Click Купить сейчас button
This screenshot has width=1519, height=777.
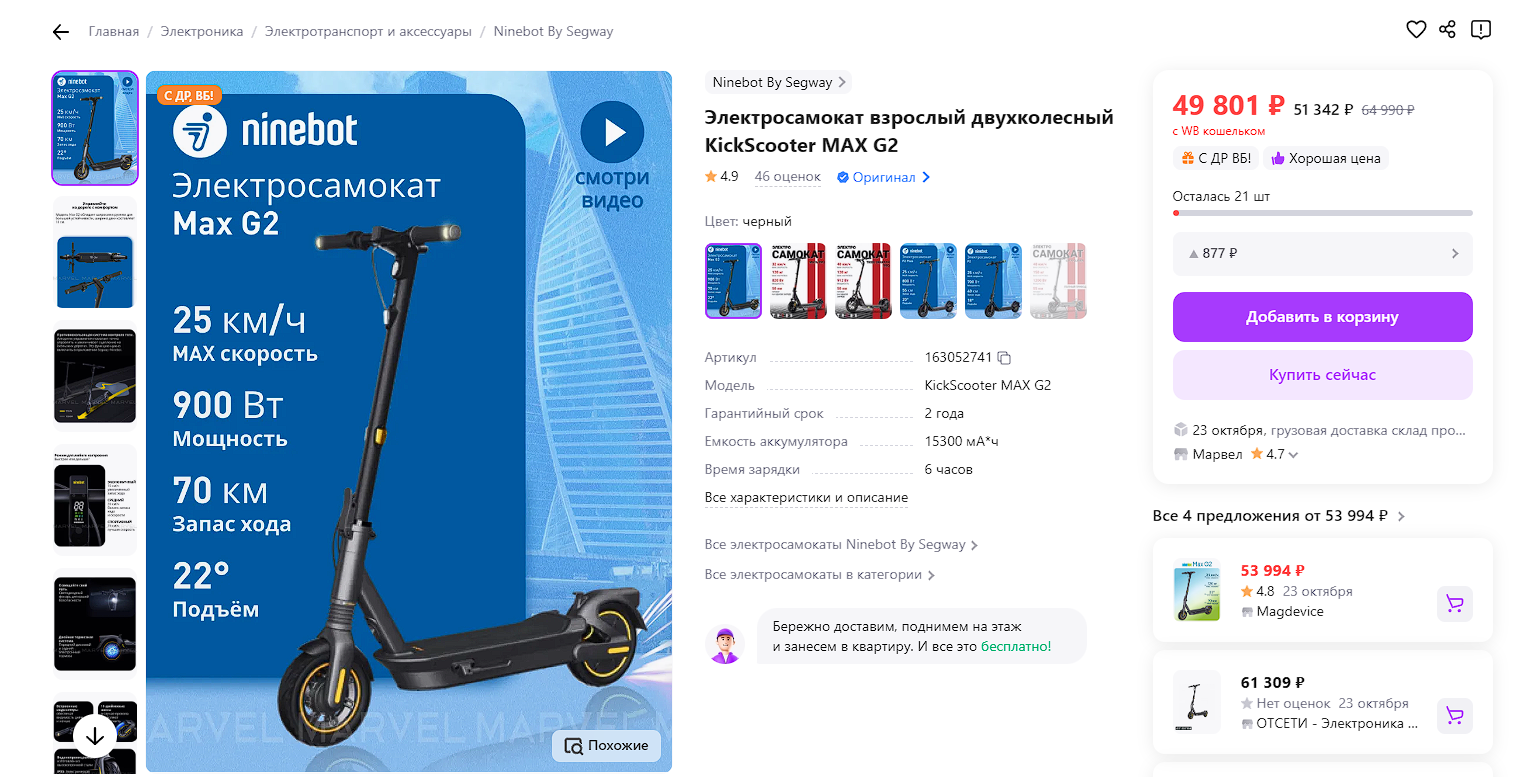click(1322, 375)
